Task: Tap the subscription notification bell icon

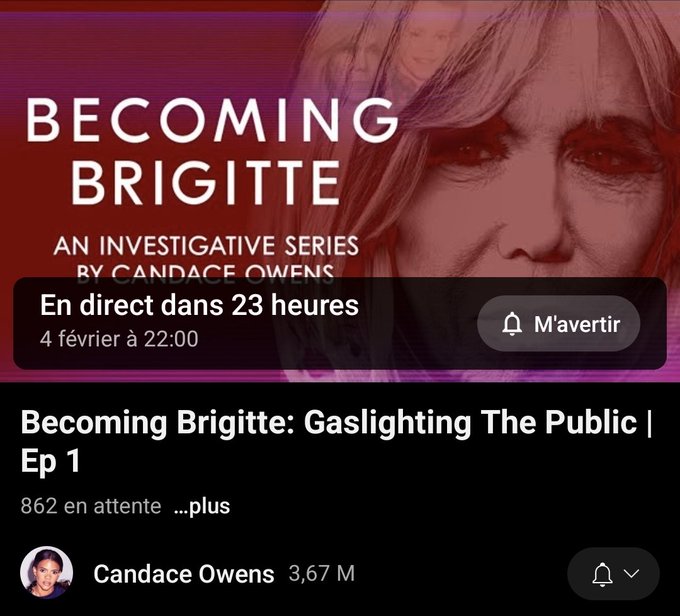Action: (602, 574)
